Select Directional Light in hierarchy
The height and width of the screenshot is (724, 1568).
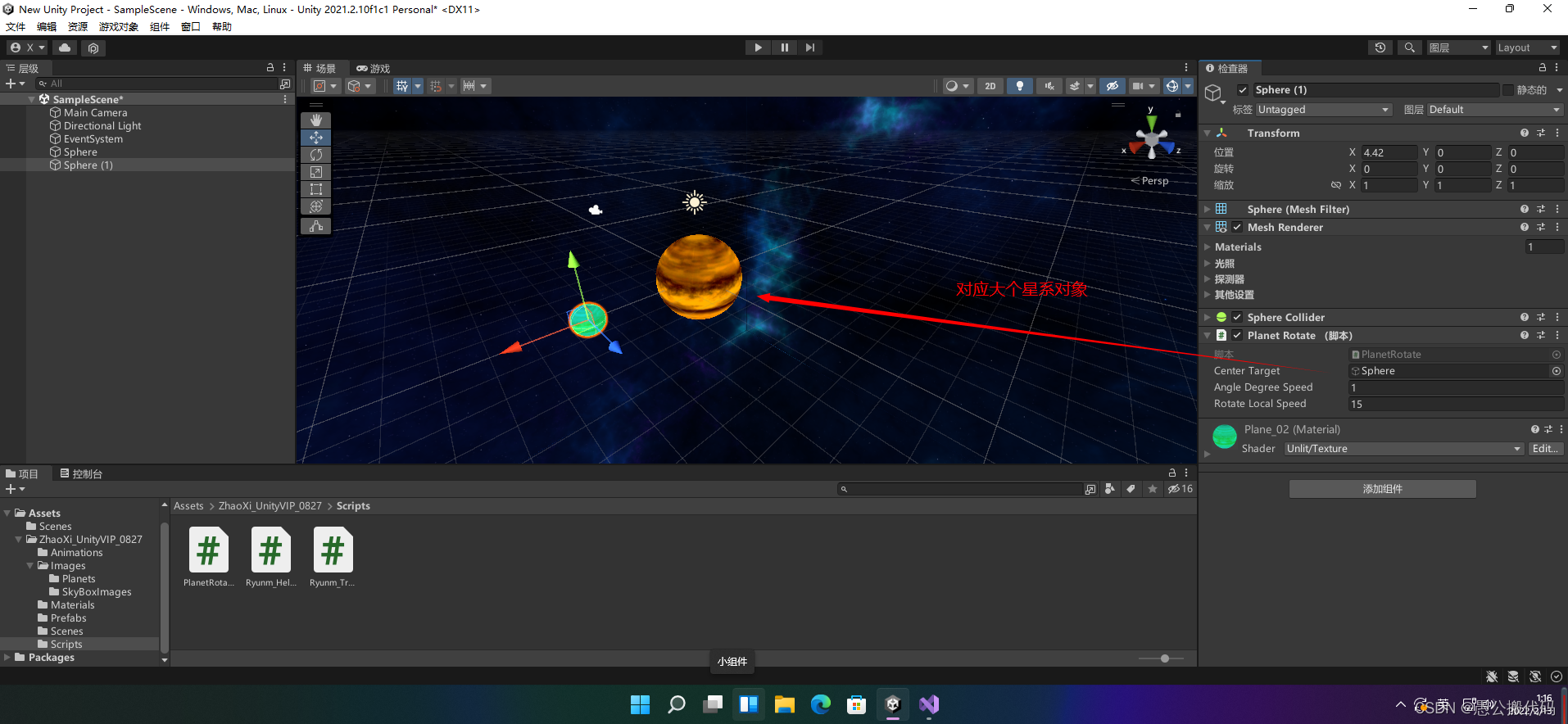click(x=102, y=125)
